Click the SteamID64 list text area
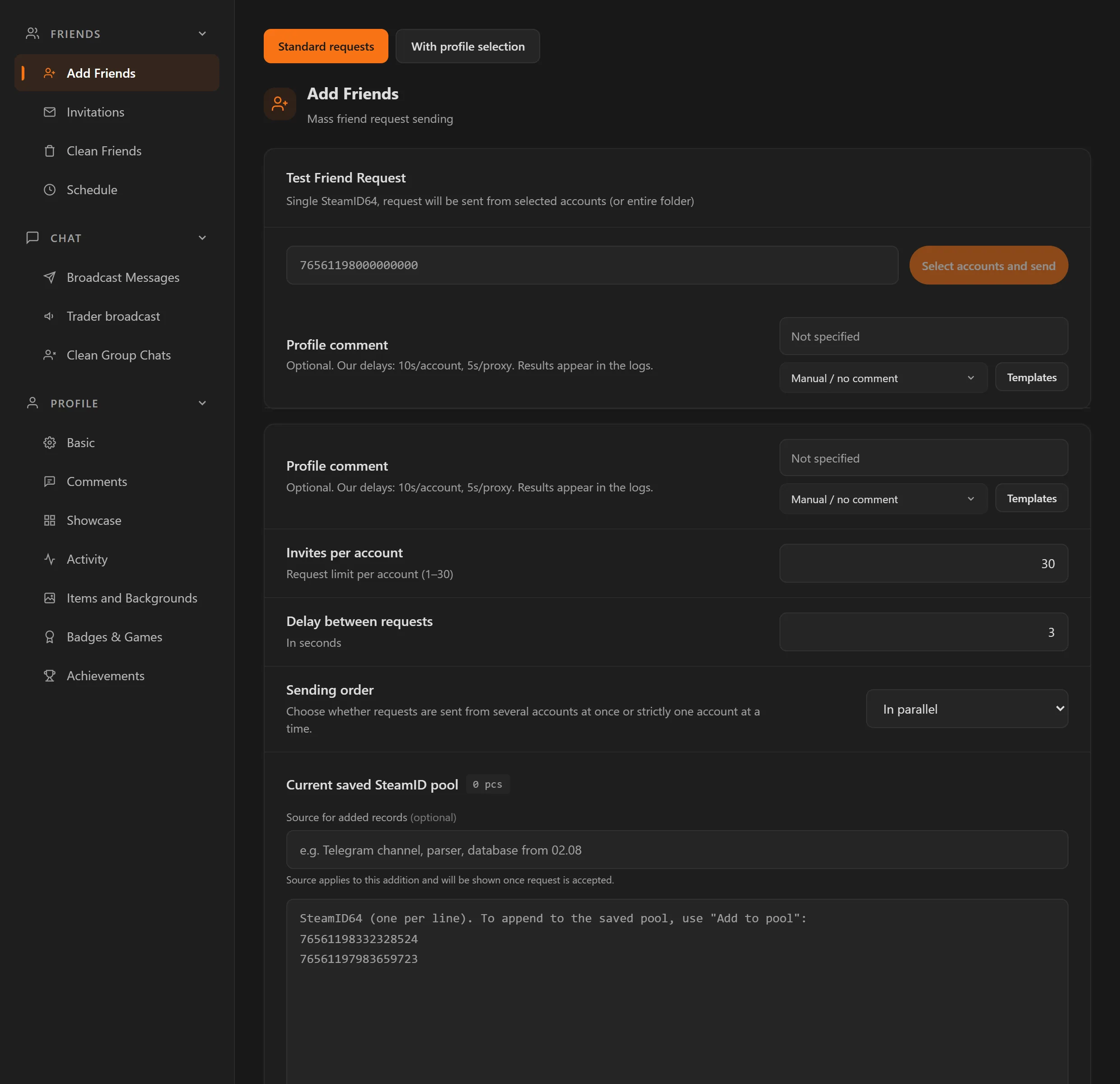This screenshot has width=1120, height=1084. pos(677,991)
